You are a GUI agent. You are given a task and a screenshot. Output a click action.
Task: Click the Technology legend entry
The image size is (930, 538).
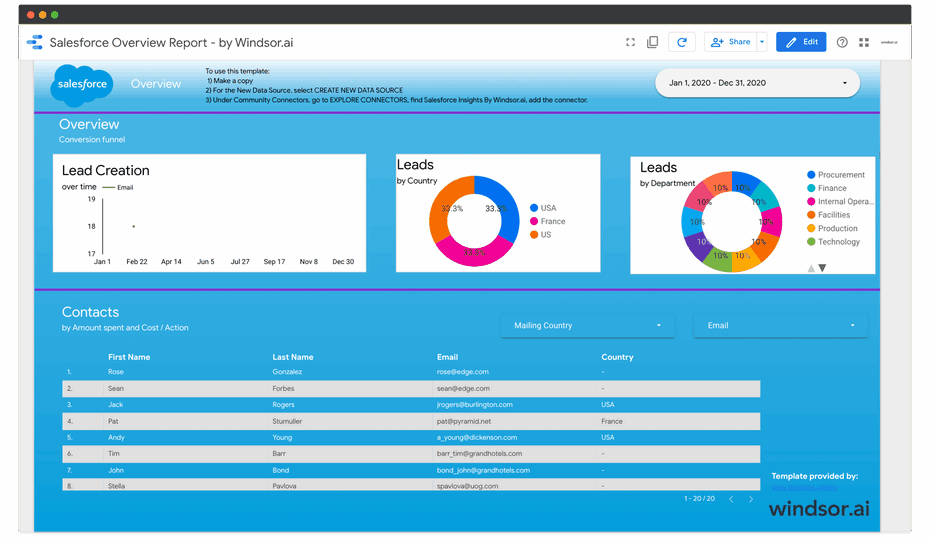pos(833,242)
